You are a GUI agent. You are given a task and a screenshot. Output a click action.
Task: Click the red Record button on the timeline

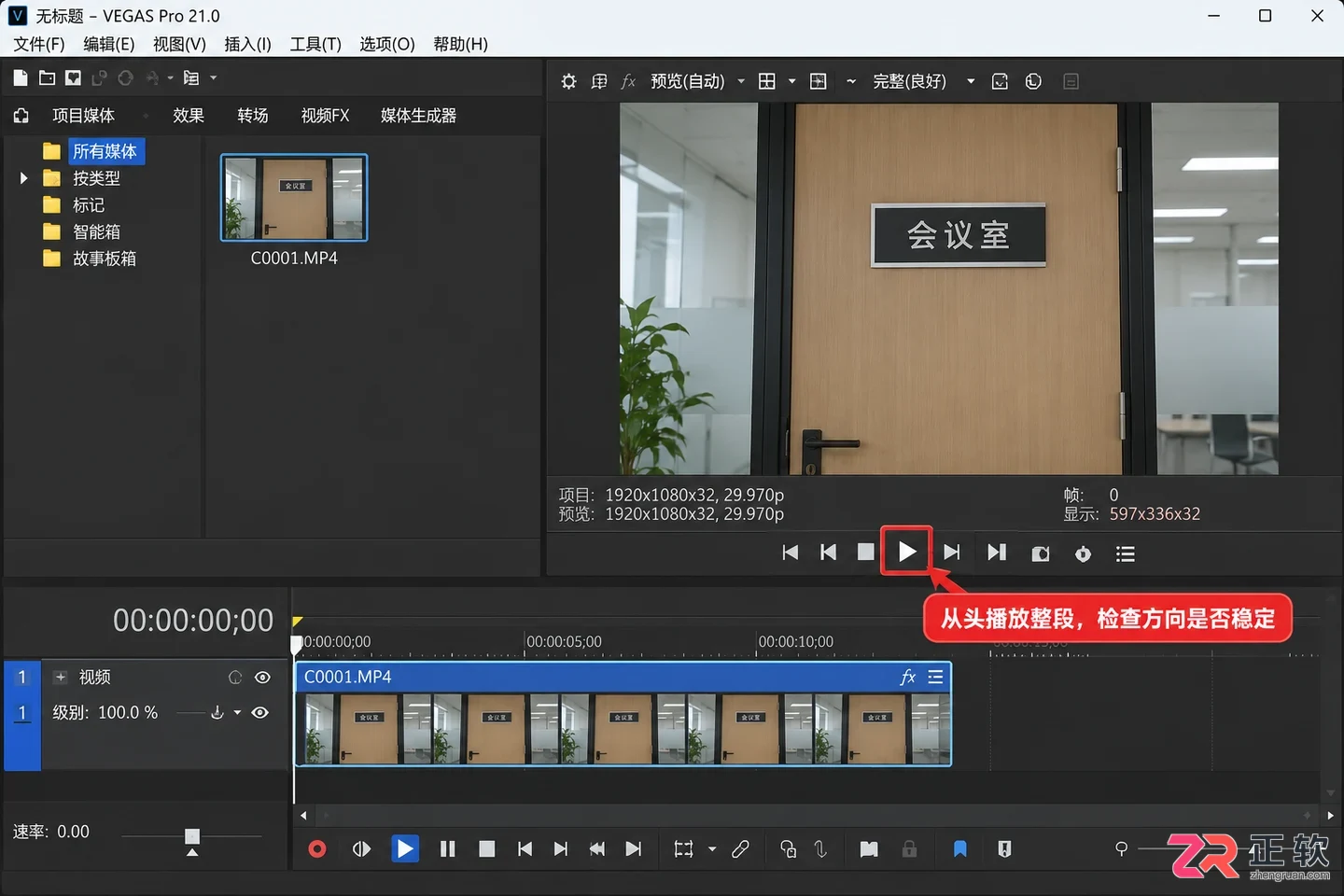317,849
